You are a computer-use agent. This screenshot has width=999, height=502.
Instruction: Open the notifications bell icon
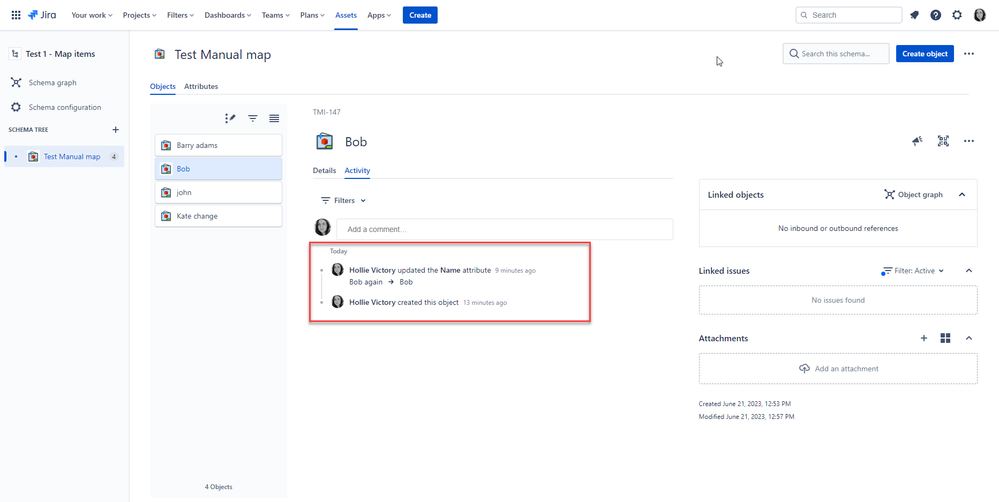pyautogui.click(x=914, y=15)
